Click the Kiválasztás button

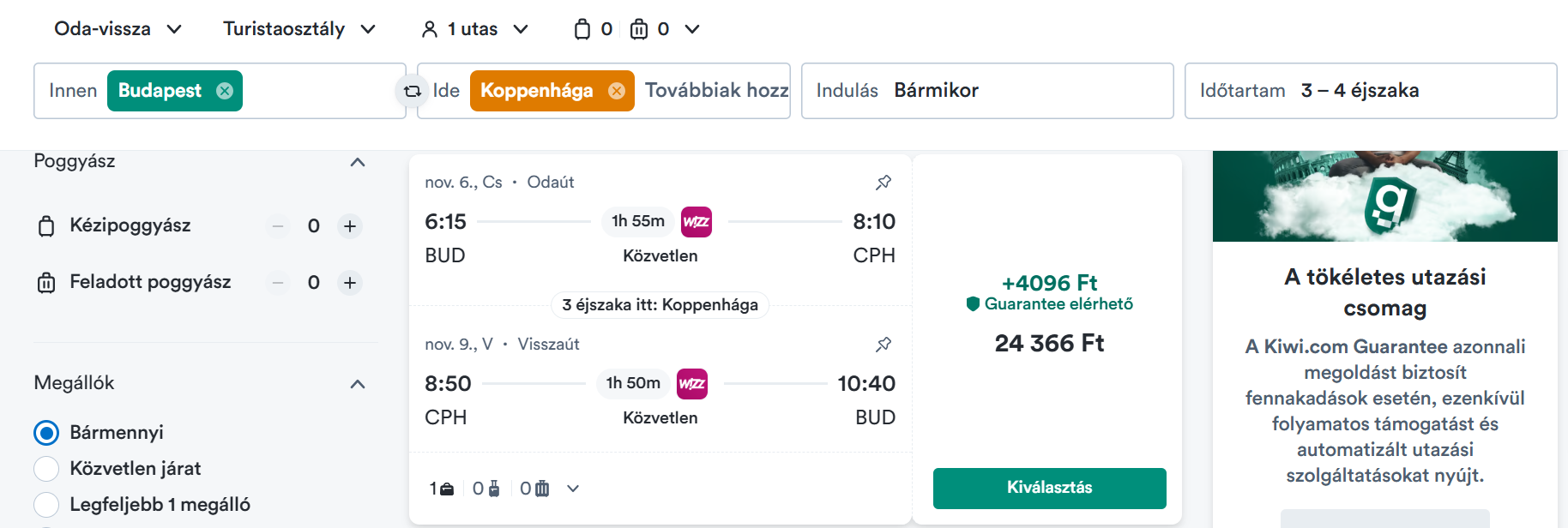click(1049, 489)
